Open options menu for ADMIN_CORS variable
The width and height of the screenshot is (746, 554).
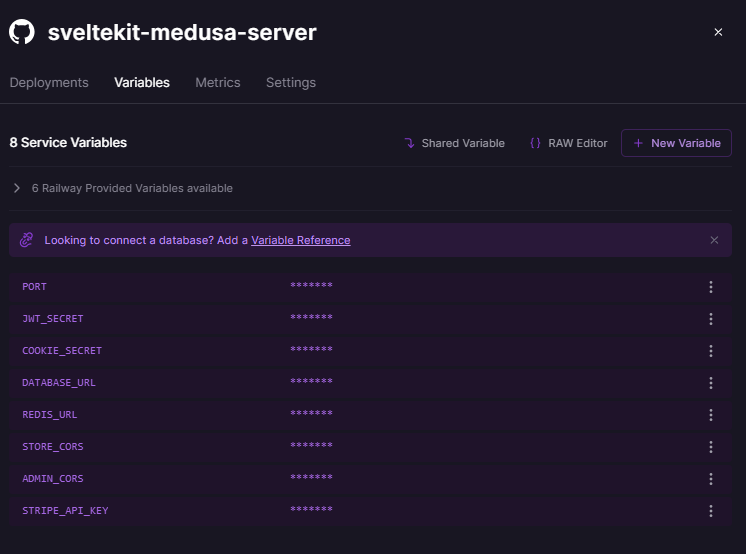click(x=711, y=478)
